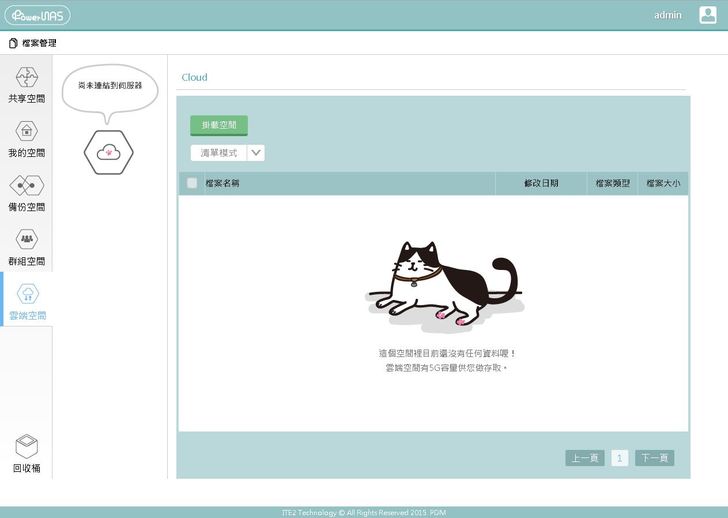Open the 共享空間 shared space puzzle icon

[27, 77]
